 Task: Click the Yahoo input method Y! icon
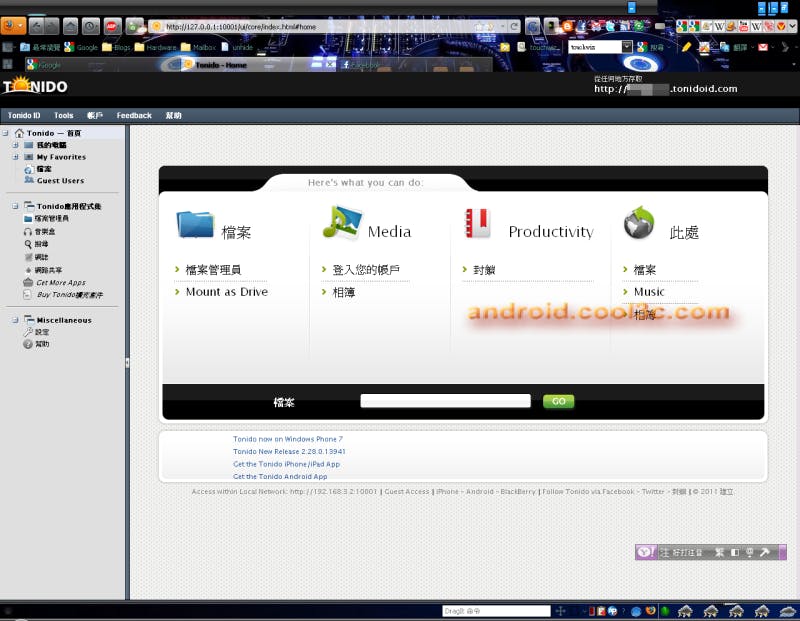(x=646, y=552)
